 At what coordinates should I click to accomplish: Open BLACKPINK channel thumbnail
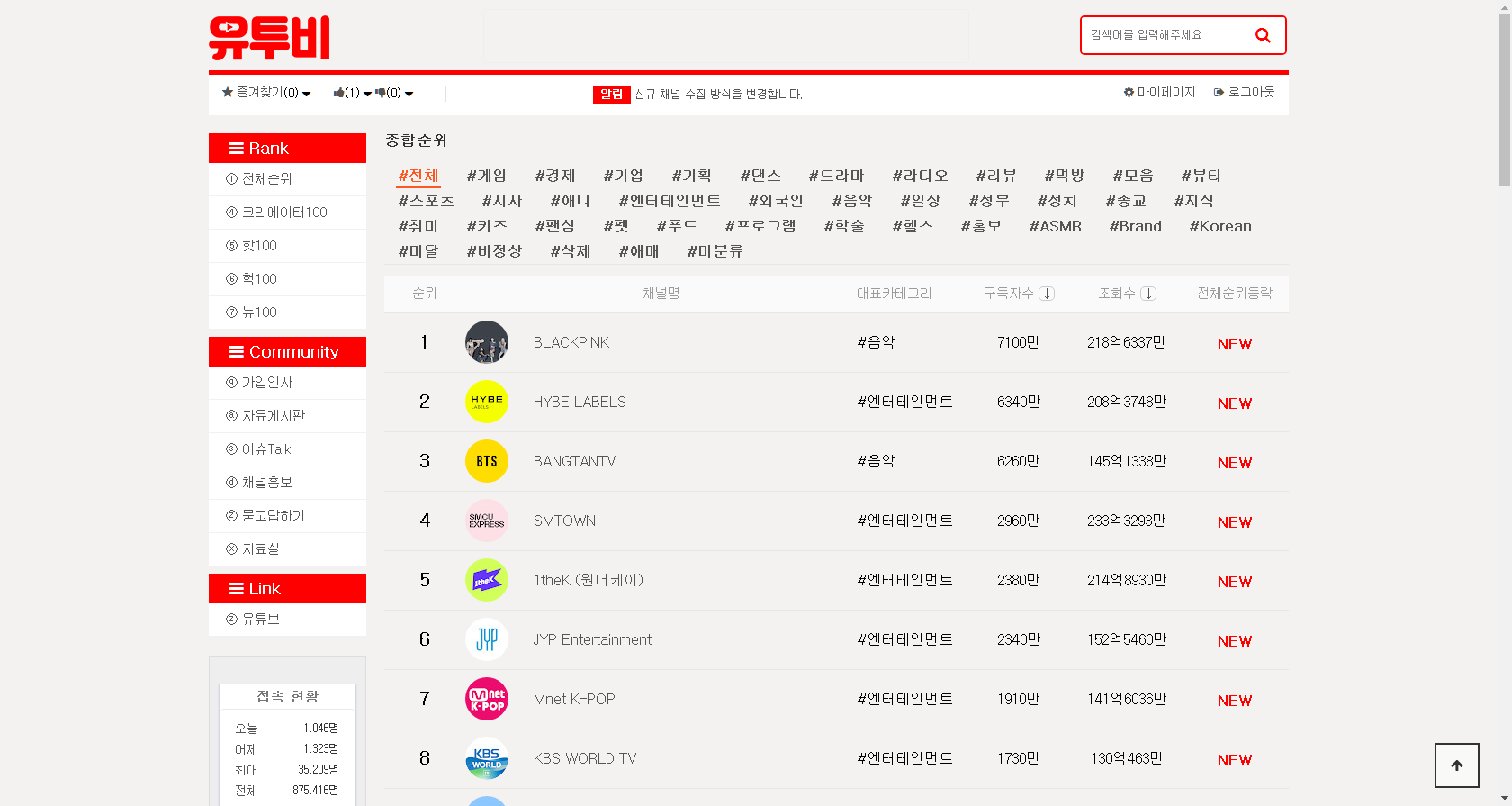click(x=487, y=342)
